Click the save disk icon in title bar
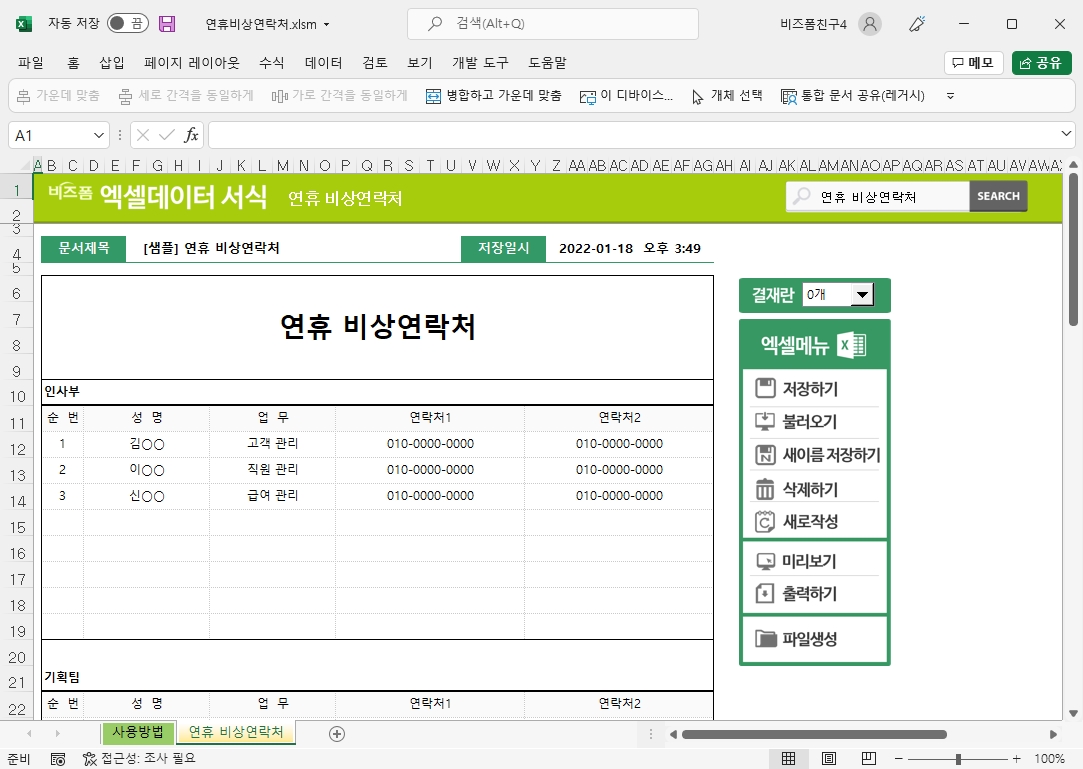 coord(167,24)
